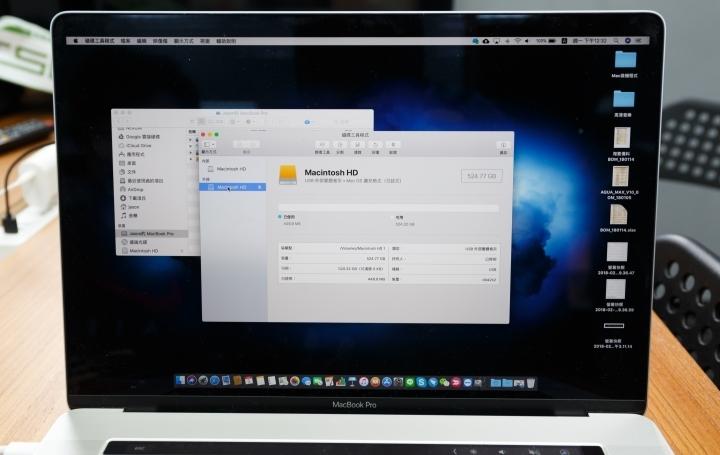Open Numbers from the Dock
Screen dimensions: 720x455
[341, 382]
